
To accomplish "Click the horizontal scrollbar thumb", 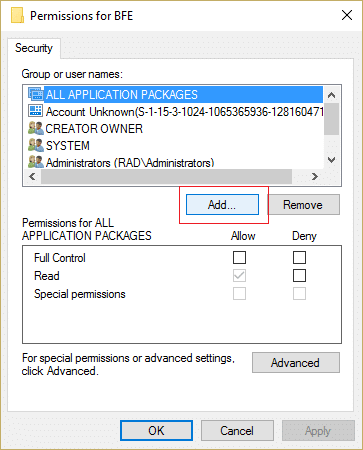I will tap(166, 176).
